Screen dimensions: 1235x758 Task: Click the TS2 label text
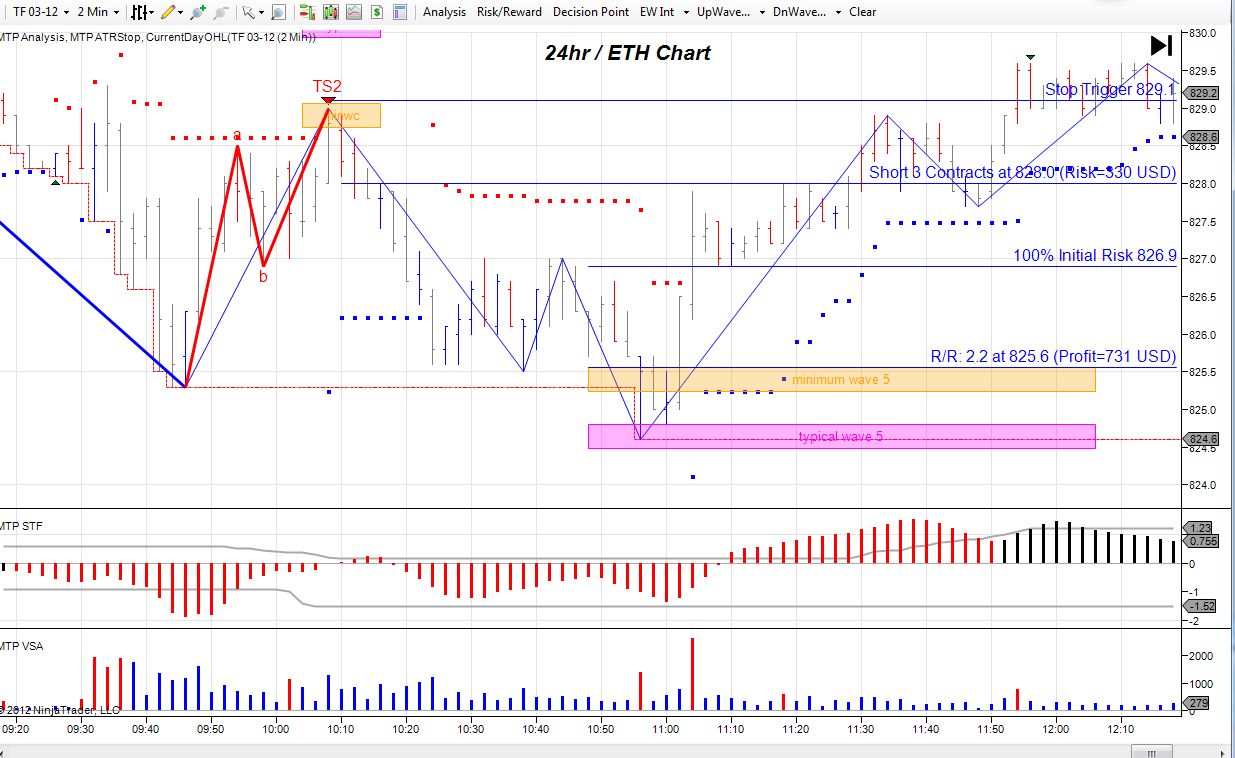[x=327, y=87]
